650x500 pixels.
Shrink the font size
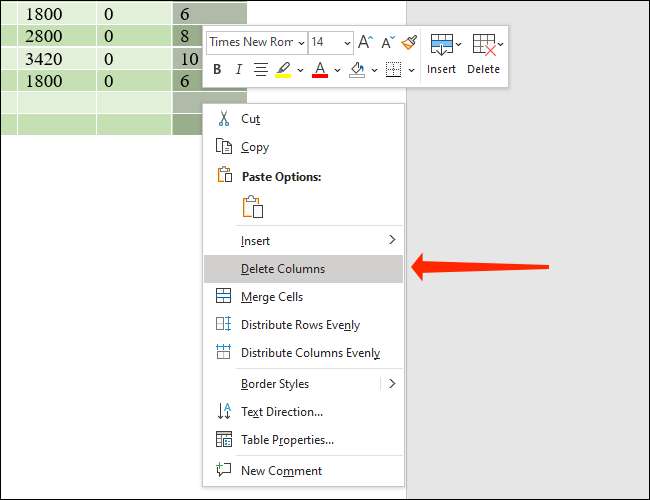point(388,42)
